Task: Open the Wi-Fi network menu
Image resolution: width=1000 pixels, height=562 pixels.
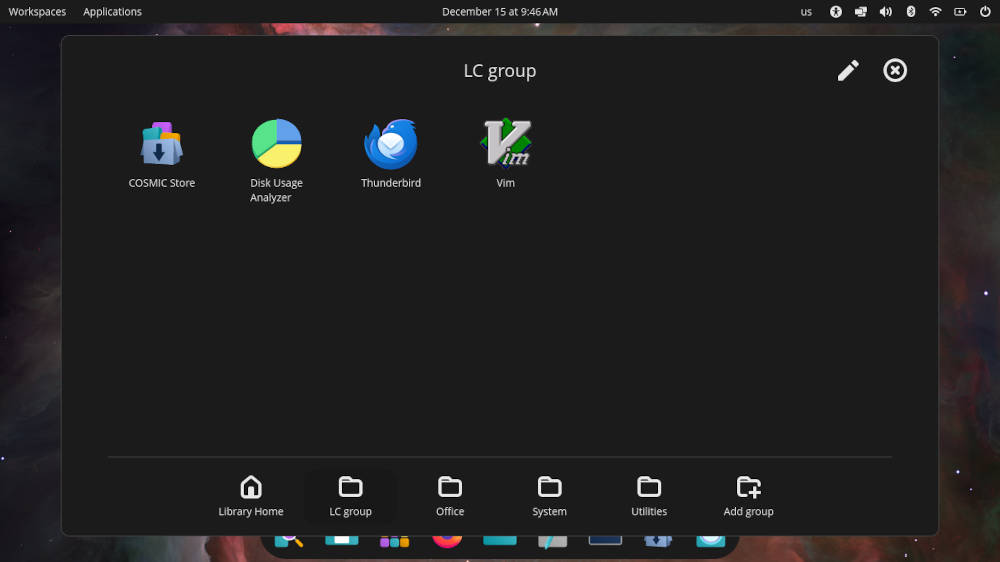Action: [x=935, y=12]
